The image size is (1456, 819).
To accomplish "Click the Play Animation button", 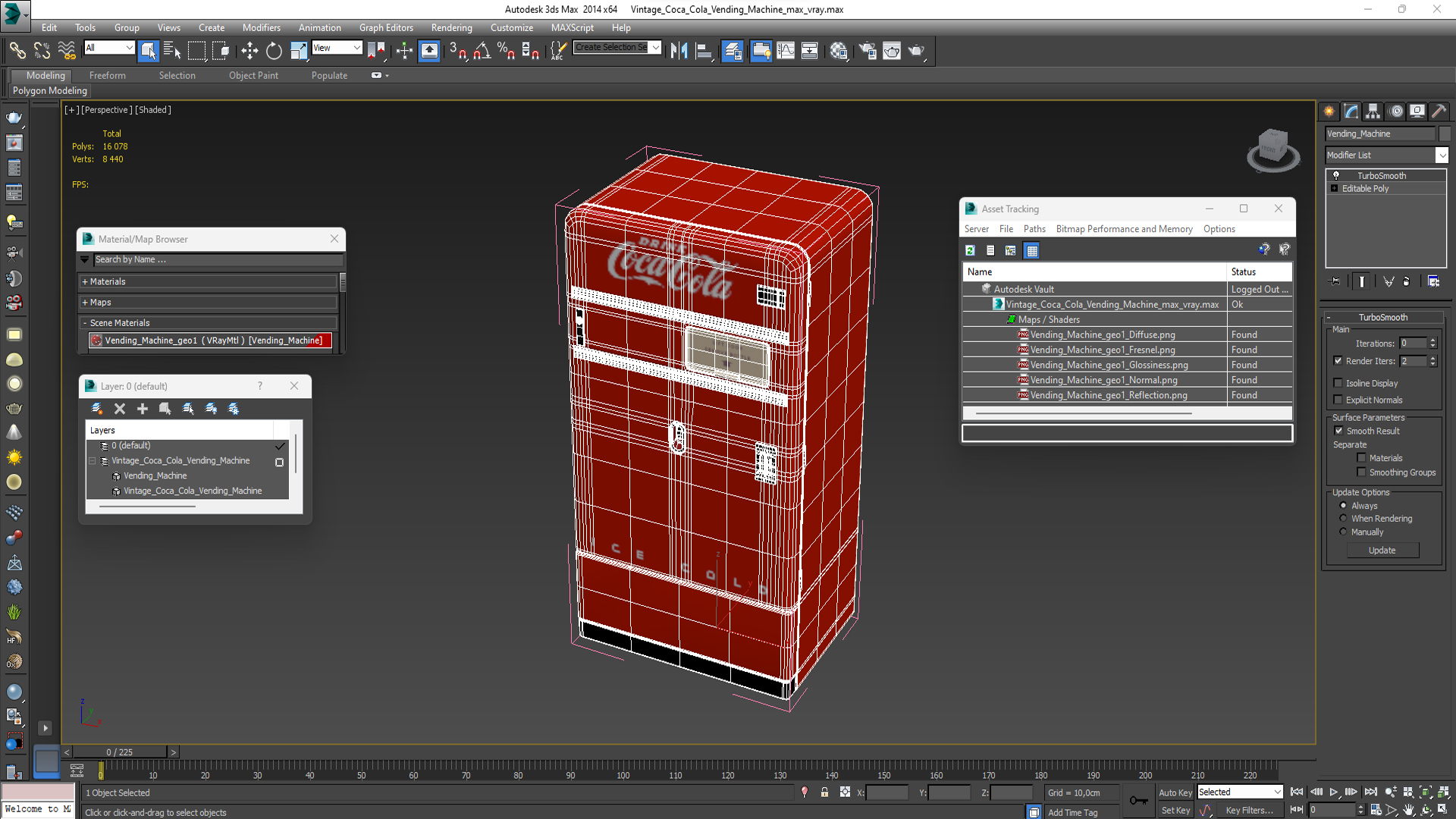I will (1333, 792).
